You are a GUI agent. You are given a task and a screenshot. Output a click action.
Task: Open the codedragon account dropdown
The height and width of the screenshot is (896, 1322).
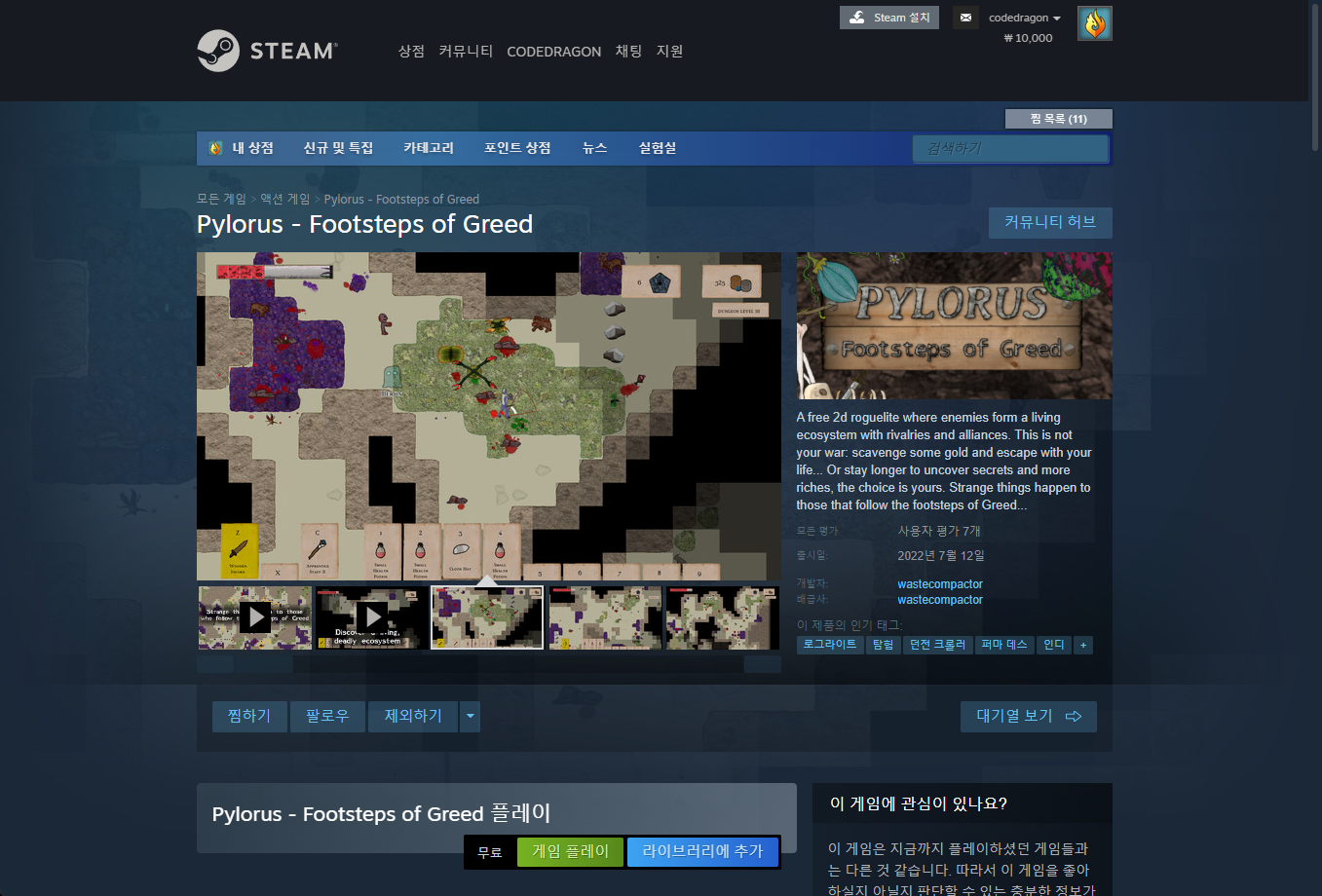(1025, 18)
